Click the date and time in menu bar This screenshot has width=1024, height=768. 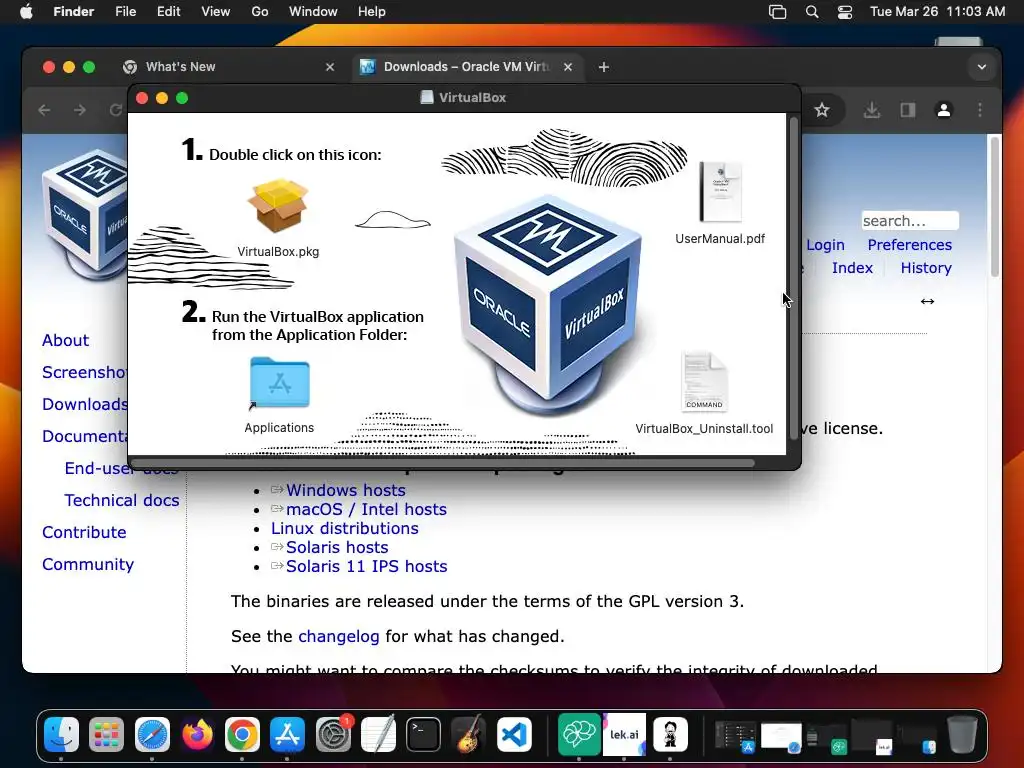coord(937,12)
